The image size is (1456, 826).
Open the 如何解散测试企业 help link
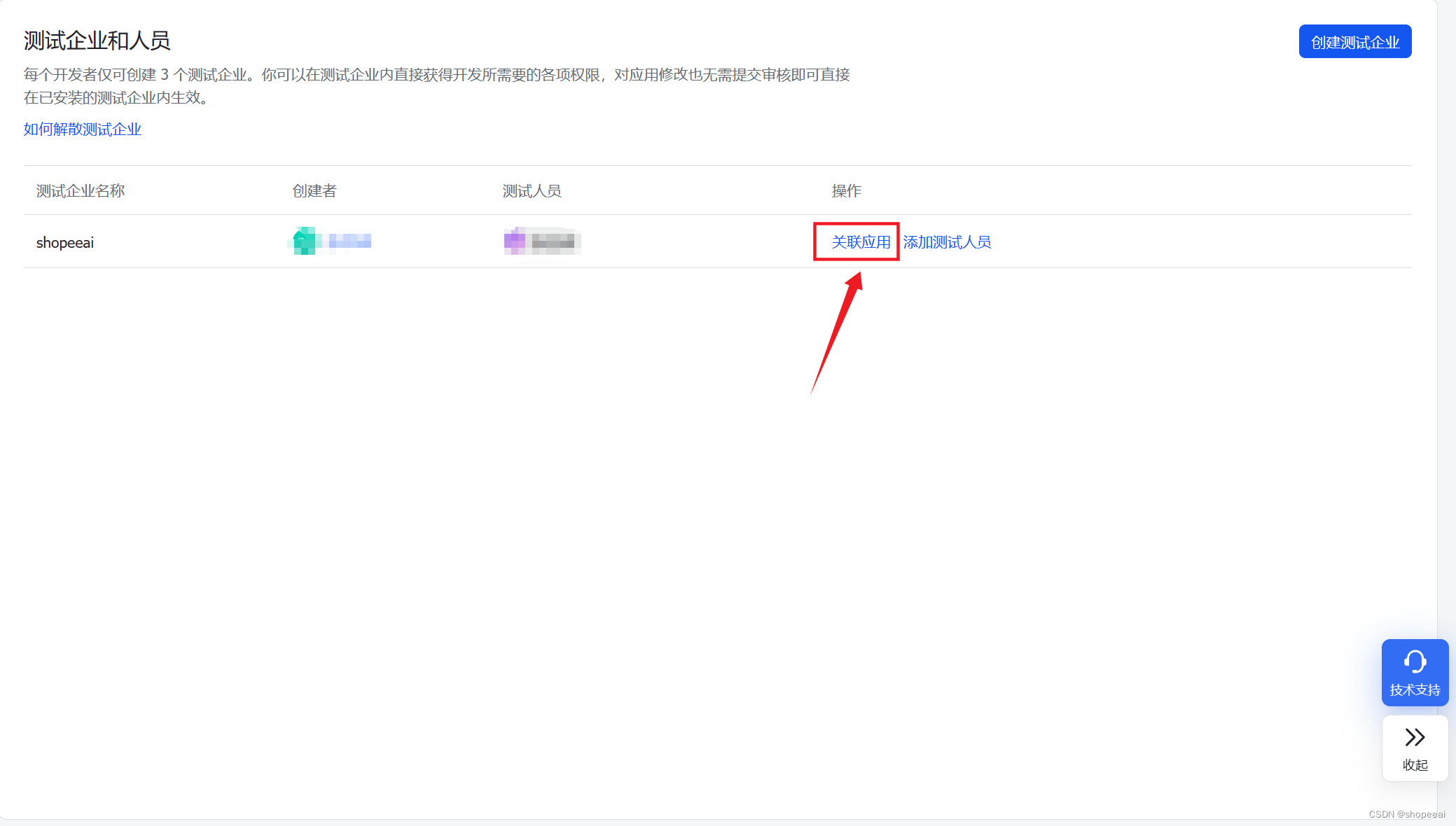[x=83, y=129]
